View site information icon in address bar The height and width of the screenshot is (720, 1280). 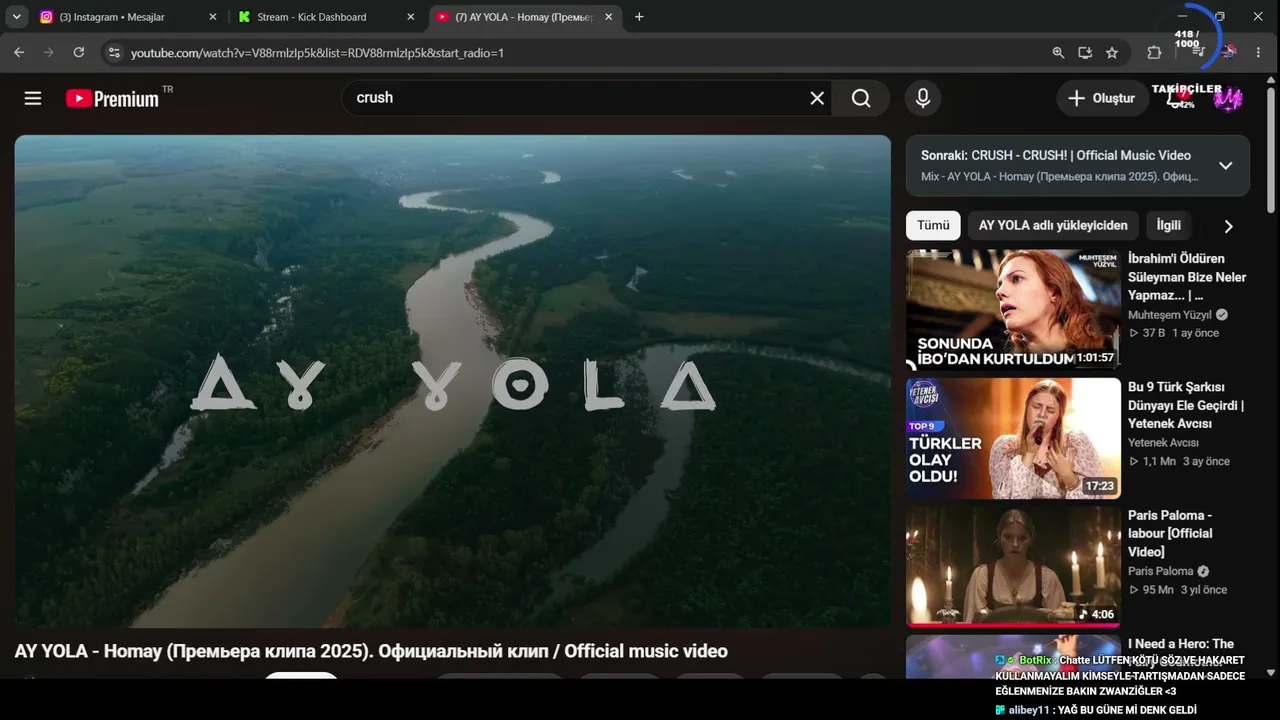pos(113,52)
